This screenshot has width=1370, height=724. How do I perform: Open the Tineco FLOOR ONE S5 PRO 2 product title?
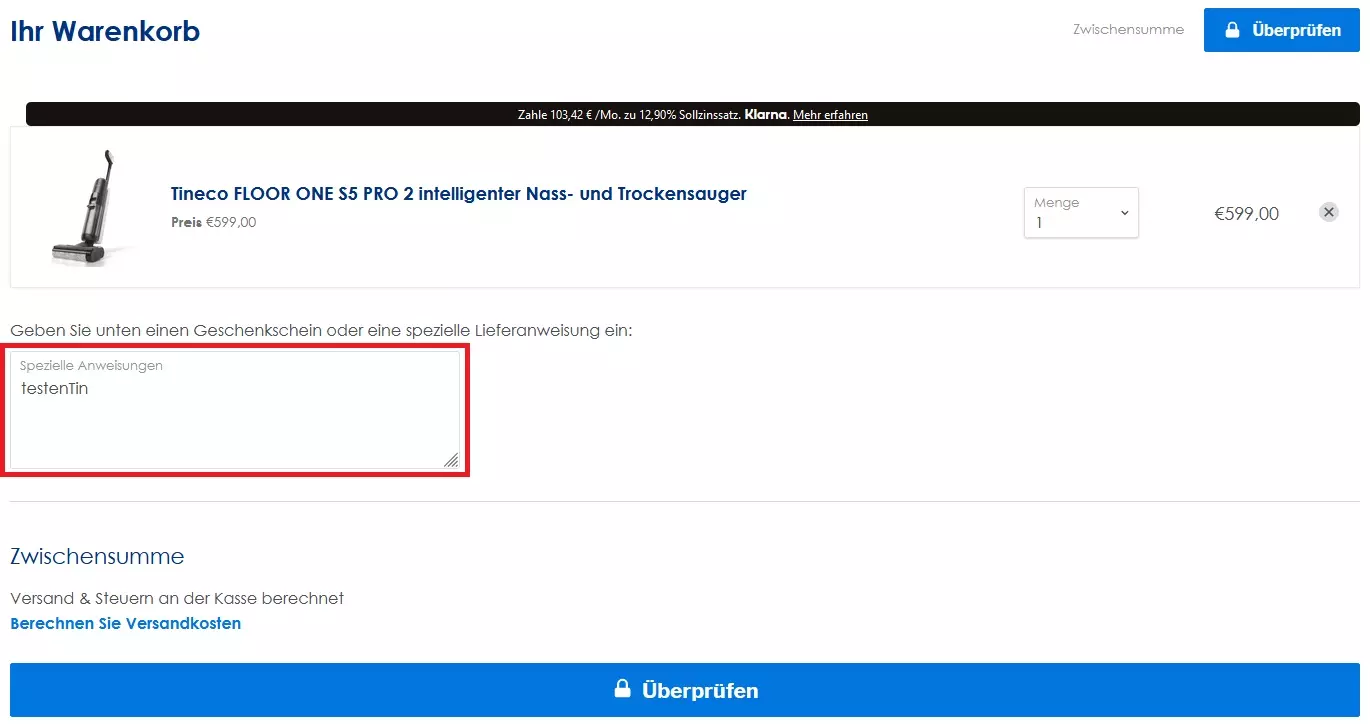tap(459, 194)
